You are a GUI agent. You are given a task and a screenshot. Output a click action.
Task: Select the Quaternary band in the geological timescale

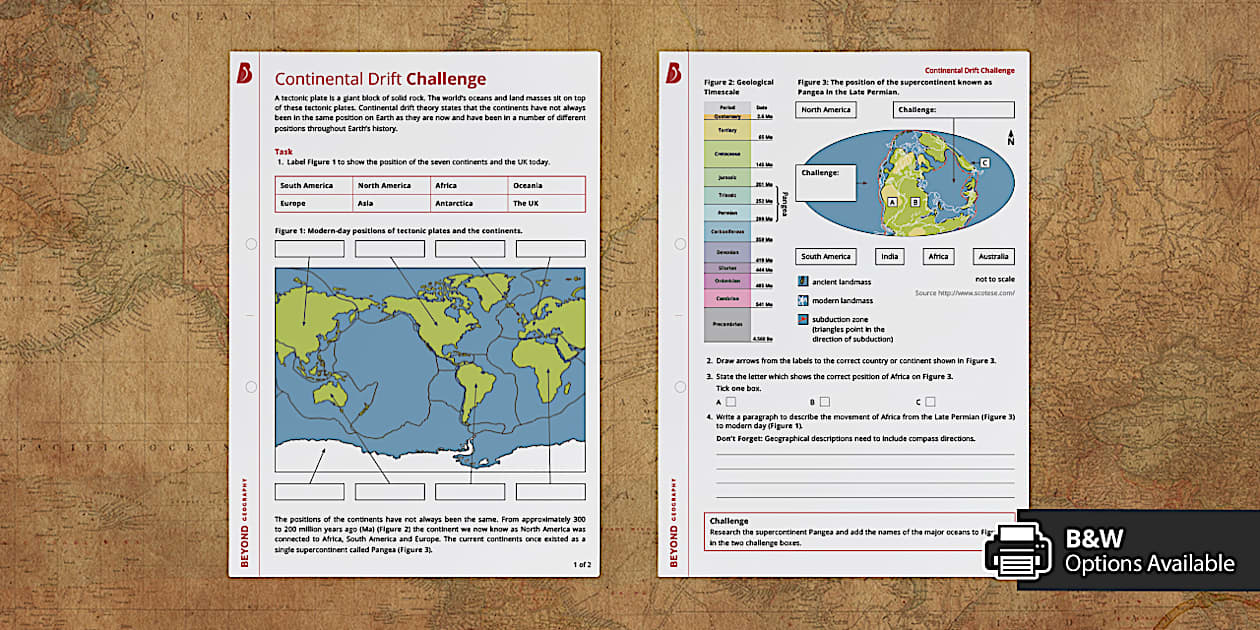click(x=725, y=115)
